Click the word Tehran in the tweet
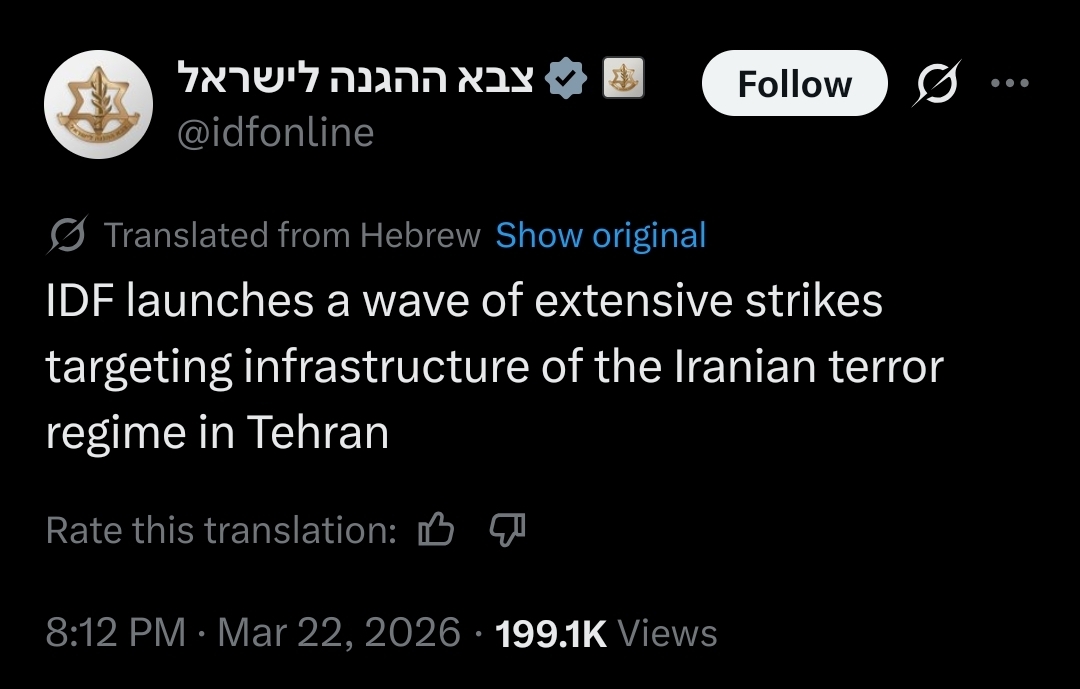This screenshot has height=689, width=1080. [317, 433]
